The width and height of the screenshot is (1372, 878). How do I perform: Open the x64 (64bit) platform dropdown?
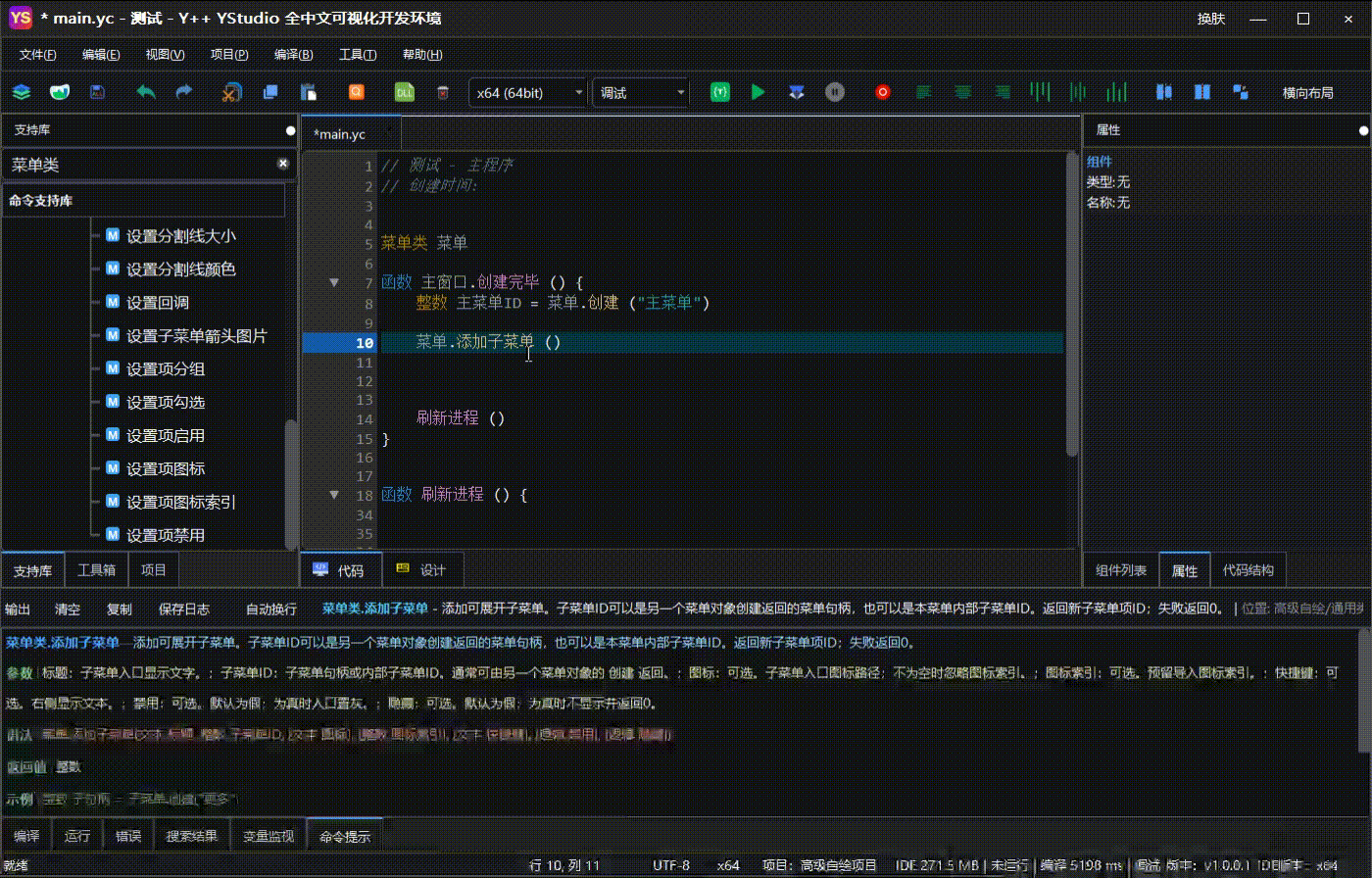point(528,93)
